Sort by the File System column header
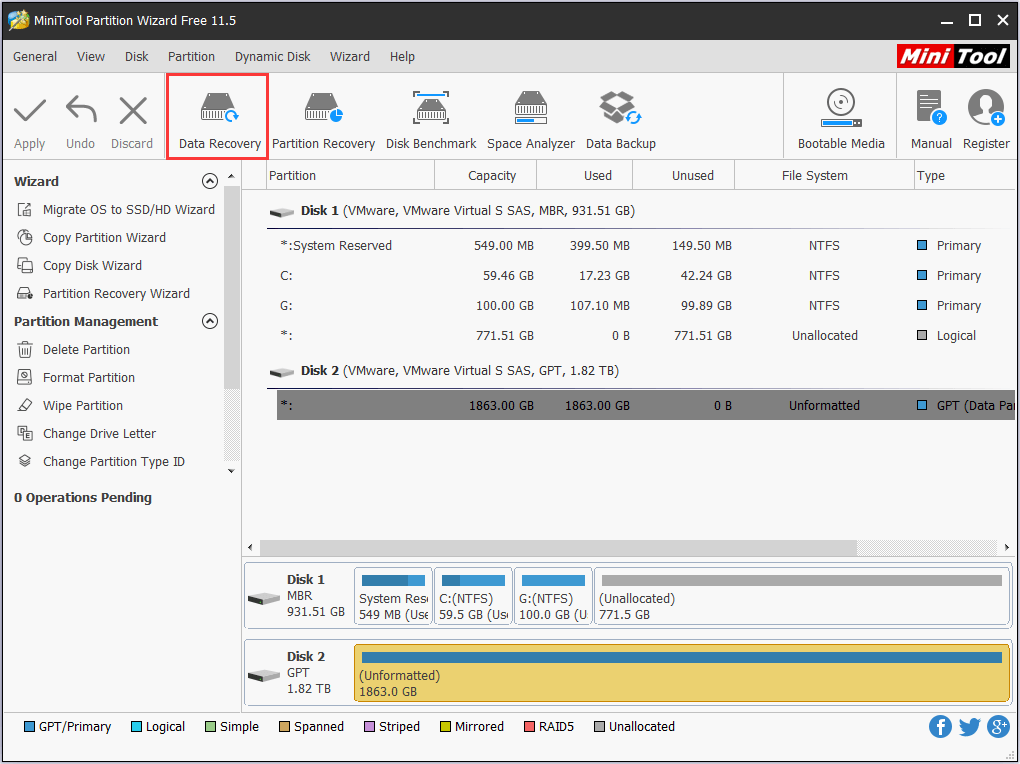Screen dimensions: 1020x764 (x=824, y=176)
